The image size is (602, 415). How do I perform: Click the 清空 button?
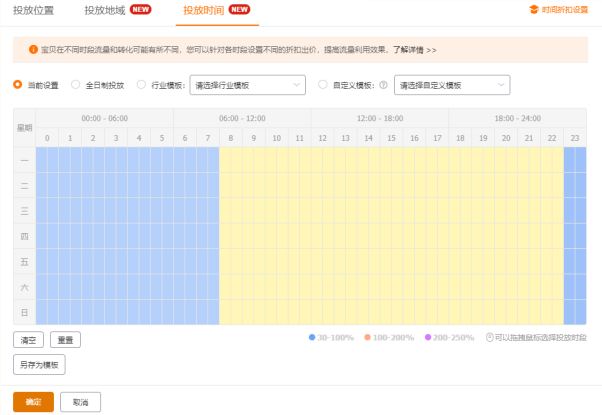(x=28, y=340)
